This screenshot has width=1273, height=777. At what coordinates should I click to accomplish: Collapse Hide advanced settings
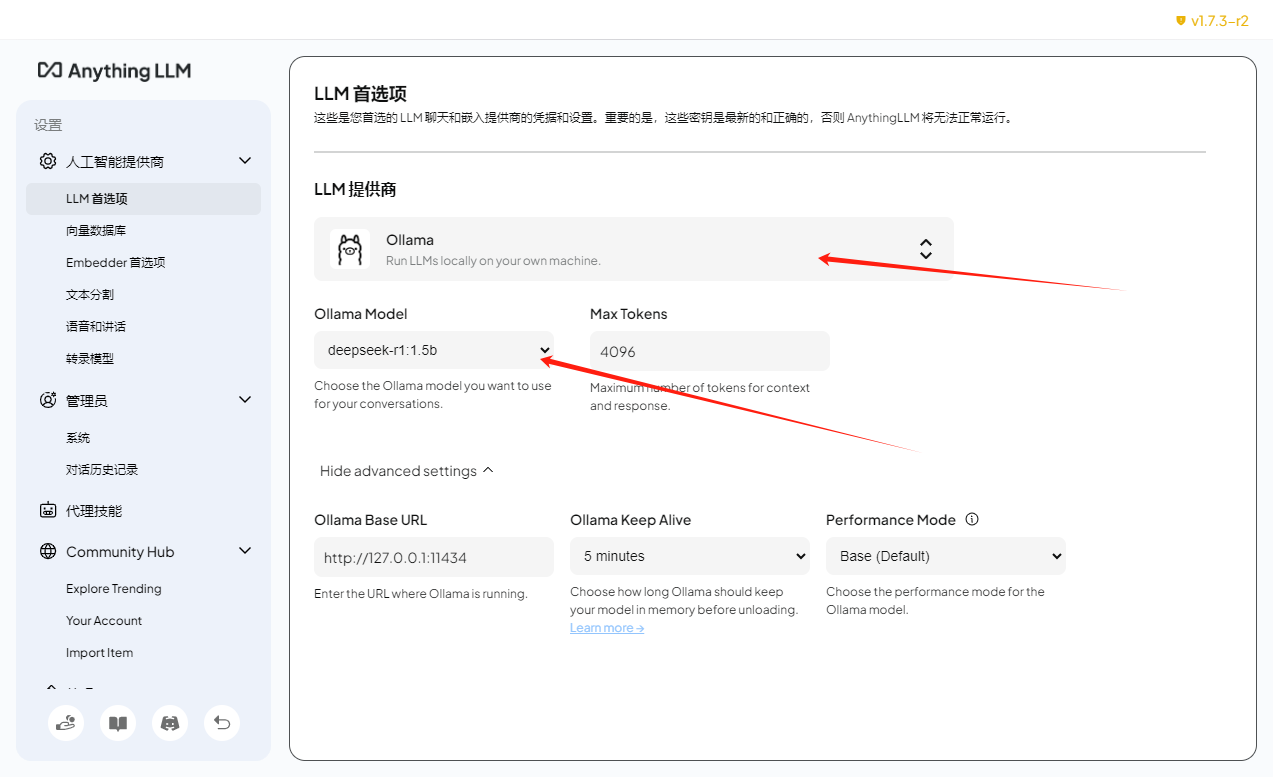click(407, 471)
